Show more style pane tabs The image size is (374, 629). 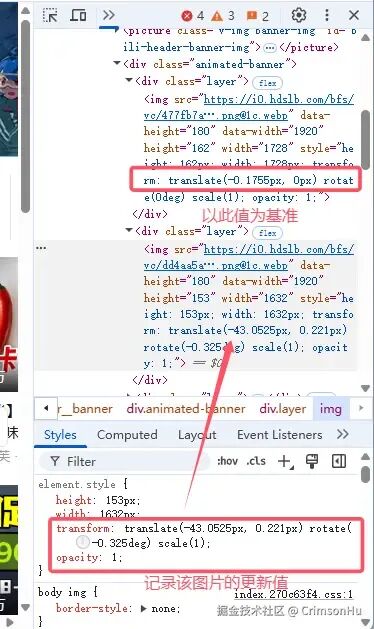tap(342, 434)
